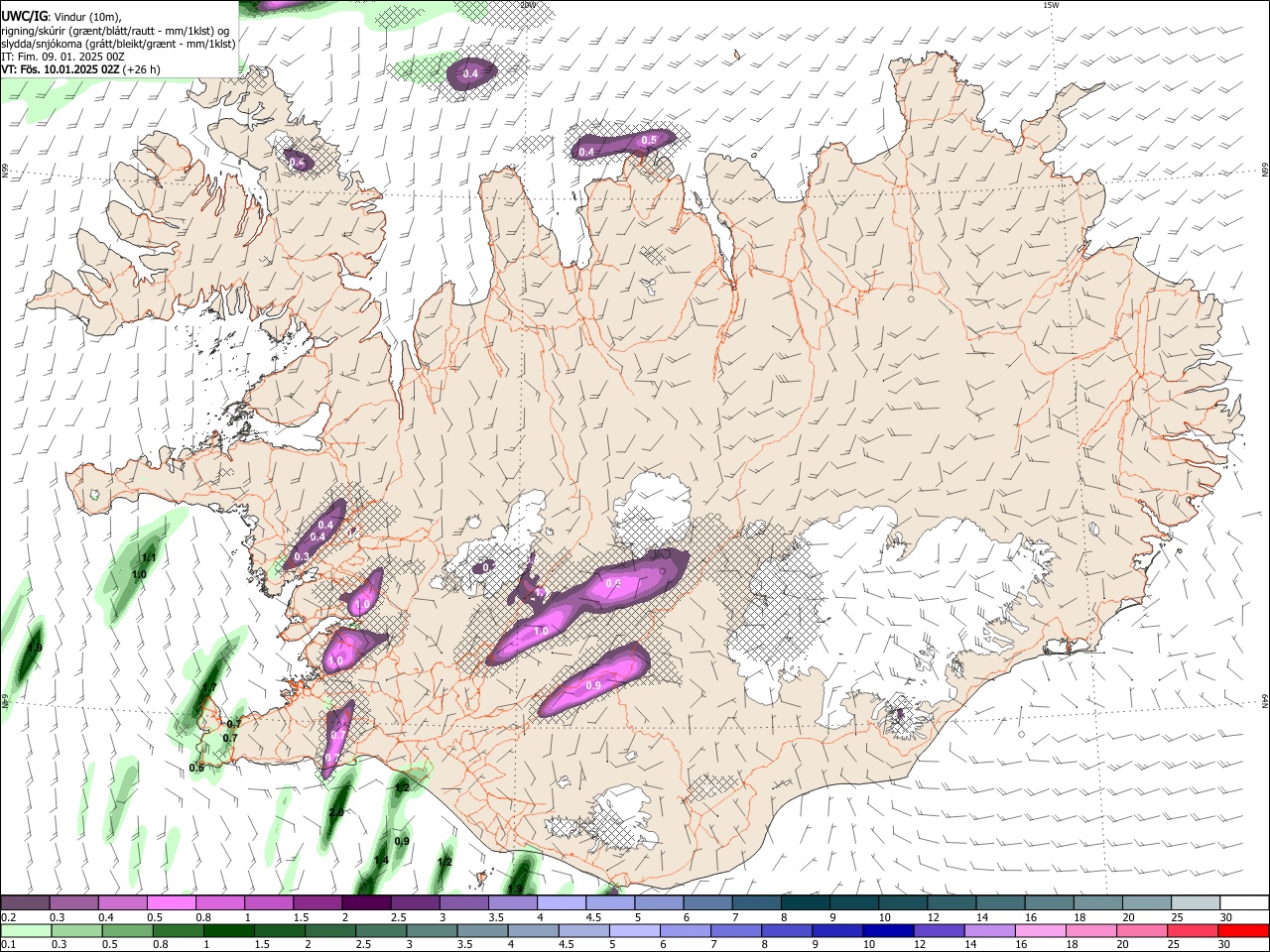The image size is (1270, 952).
Task: Click the '0.5' snow value on the north coast
Action: pyautogui.click(x=649, y=140)
